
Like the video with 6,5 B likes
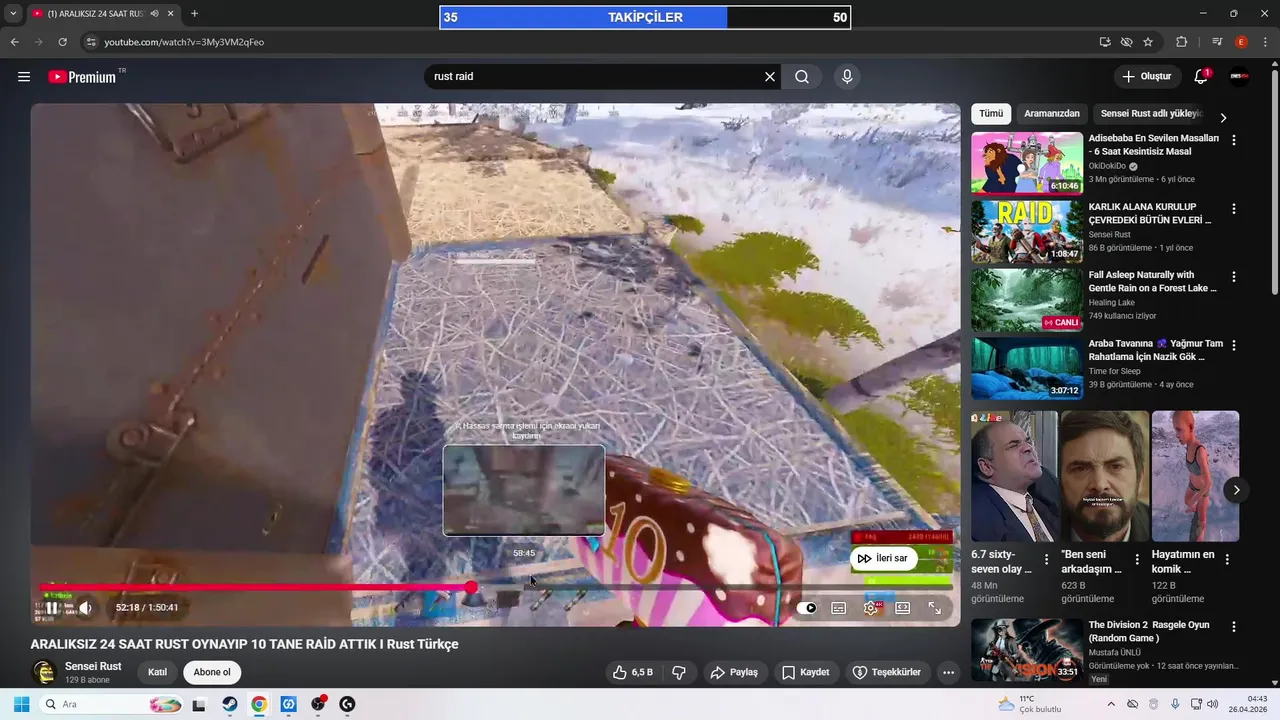[633, 672]
